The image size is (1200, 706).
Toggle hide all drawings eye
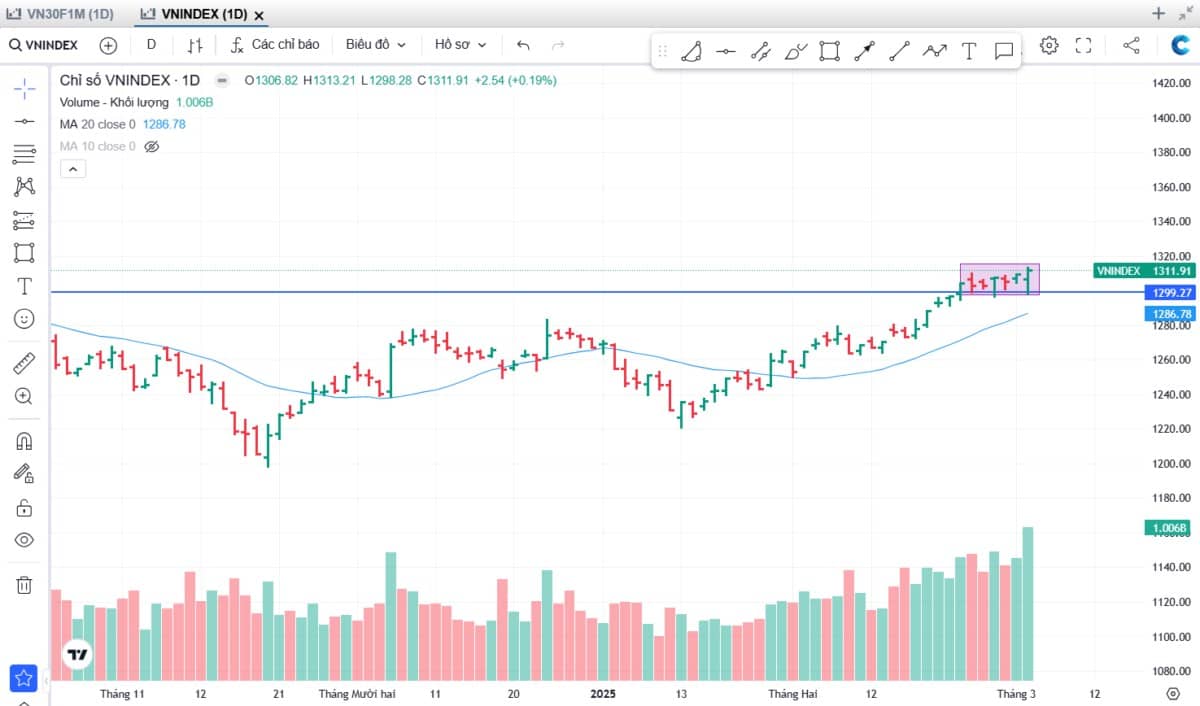click(x=24, y=540)
